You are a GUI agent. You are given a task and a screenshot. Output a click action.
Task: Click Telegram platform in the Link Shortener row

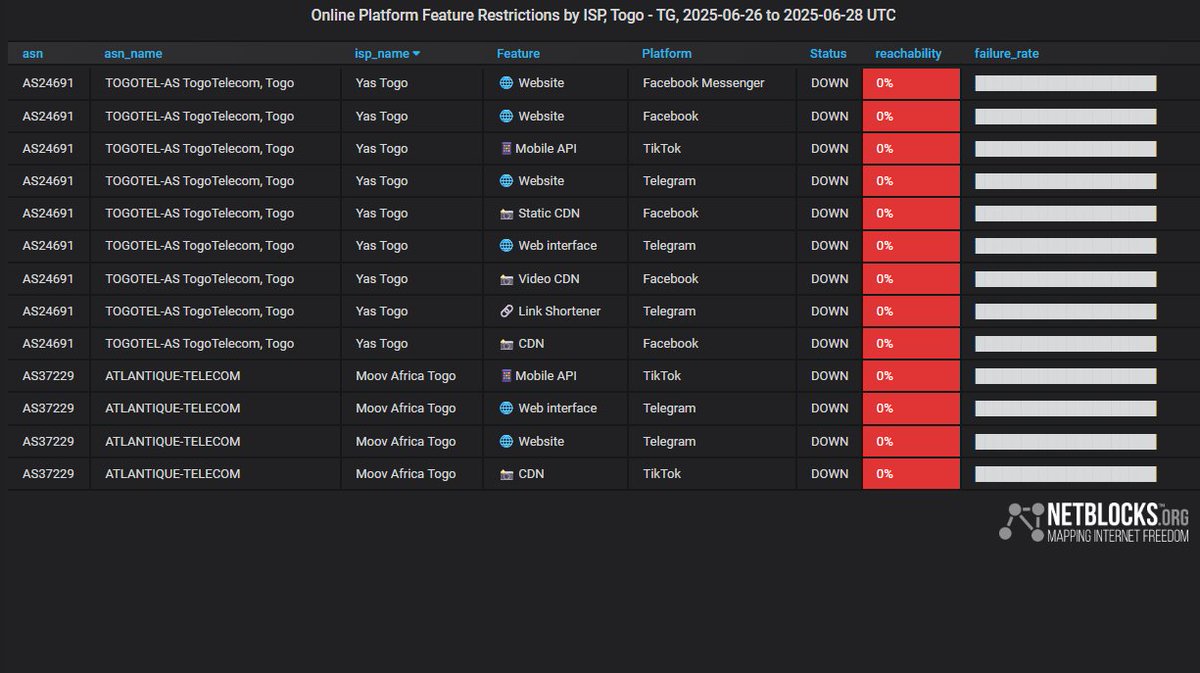669,311
